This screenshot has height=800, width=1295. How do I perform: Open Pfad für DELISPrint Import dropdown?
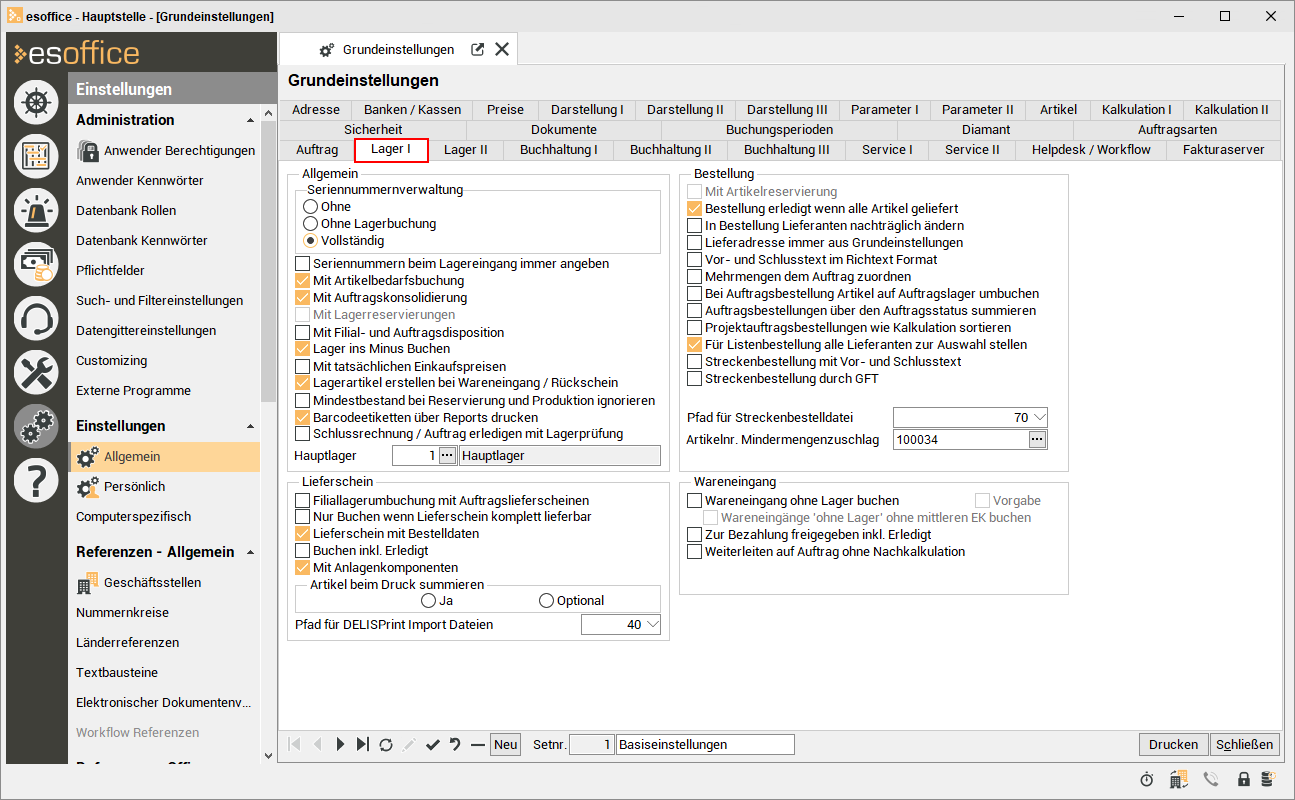(x=653, y=625)
